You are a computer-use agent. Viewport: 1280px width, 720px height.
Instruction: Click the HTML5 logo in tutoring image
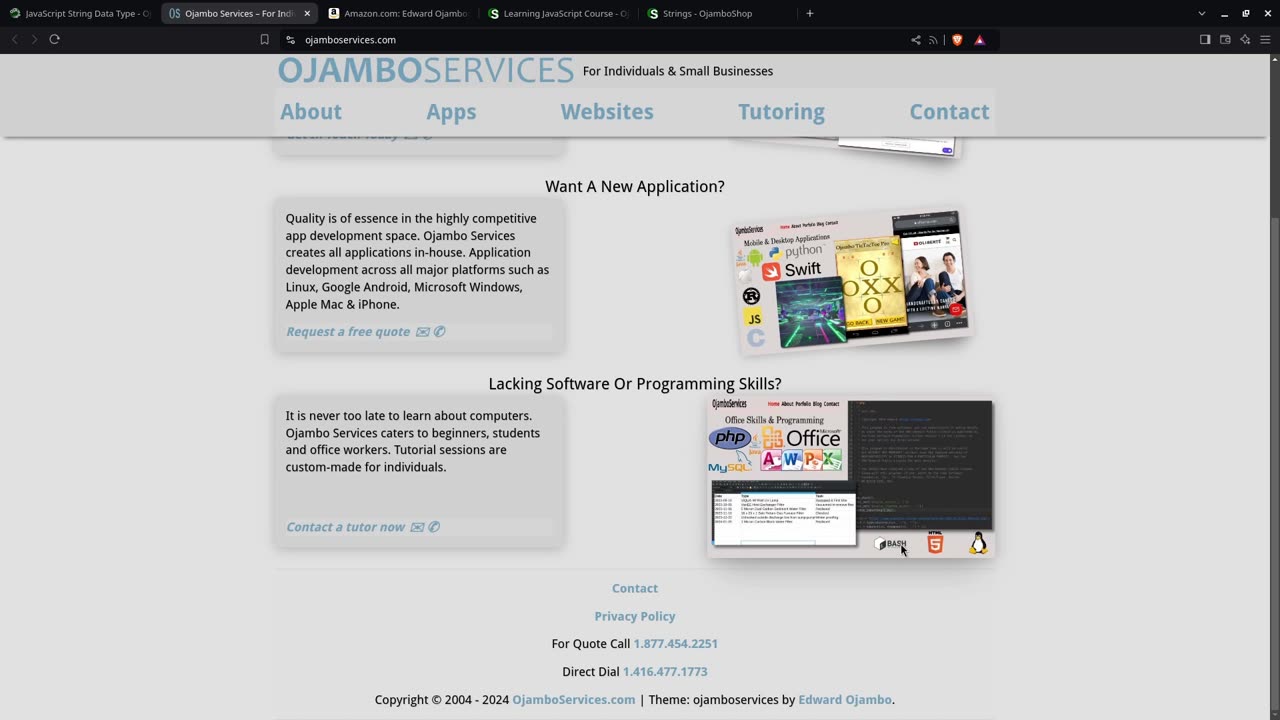[935, 544]
